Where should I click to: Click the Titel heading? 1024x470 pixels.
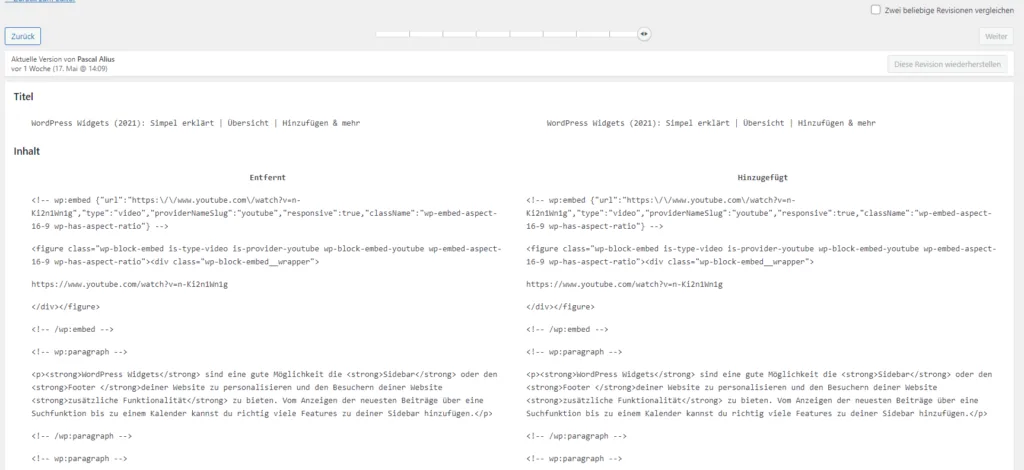coord(24,97)
